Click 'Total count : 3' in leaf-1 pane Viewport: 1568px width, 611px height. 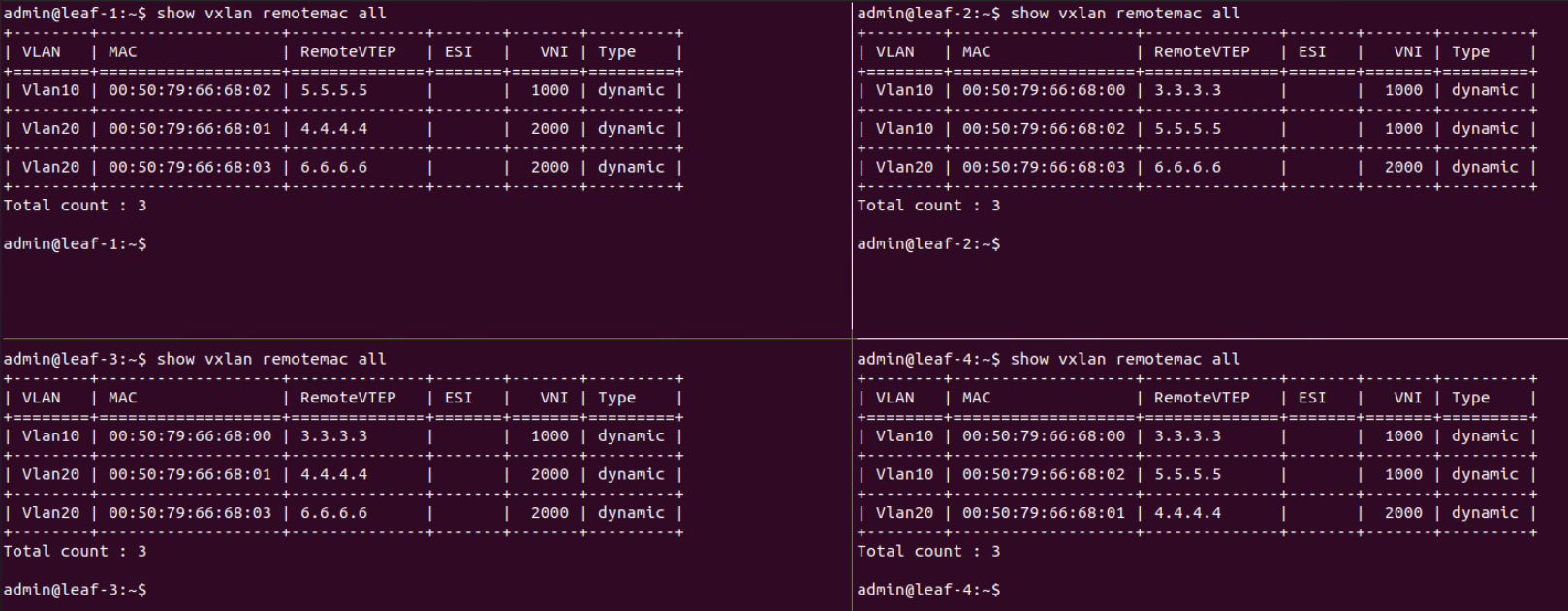pyautogui.click(x=75, y=206)
